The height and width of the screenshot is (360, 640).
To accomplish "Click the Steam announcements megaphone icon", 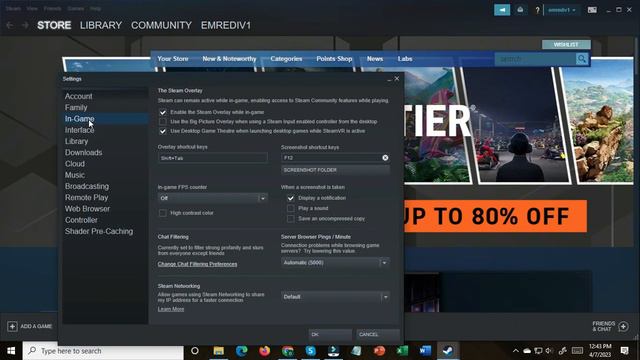I will pos(502,10).
